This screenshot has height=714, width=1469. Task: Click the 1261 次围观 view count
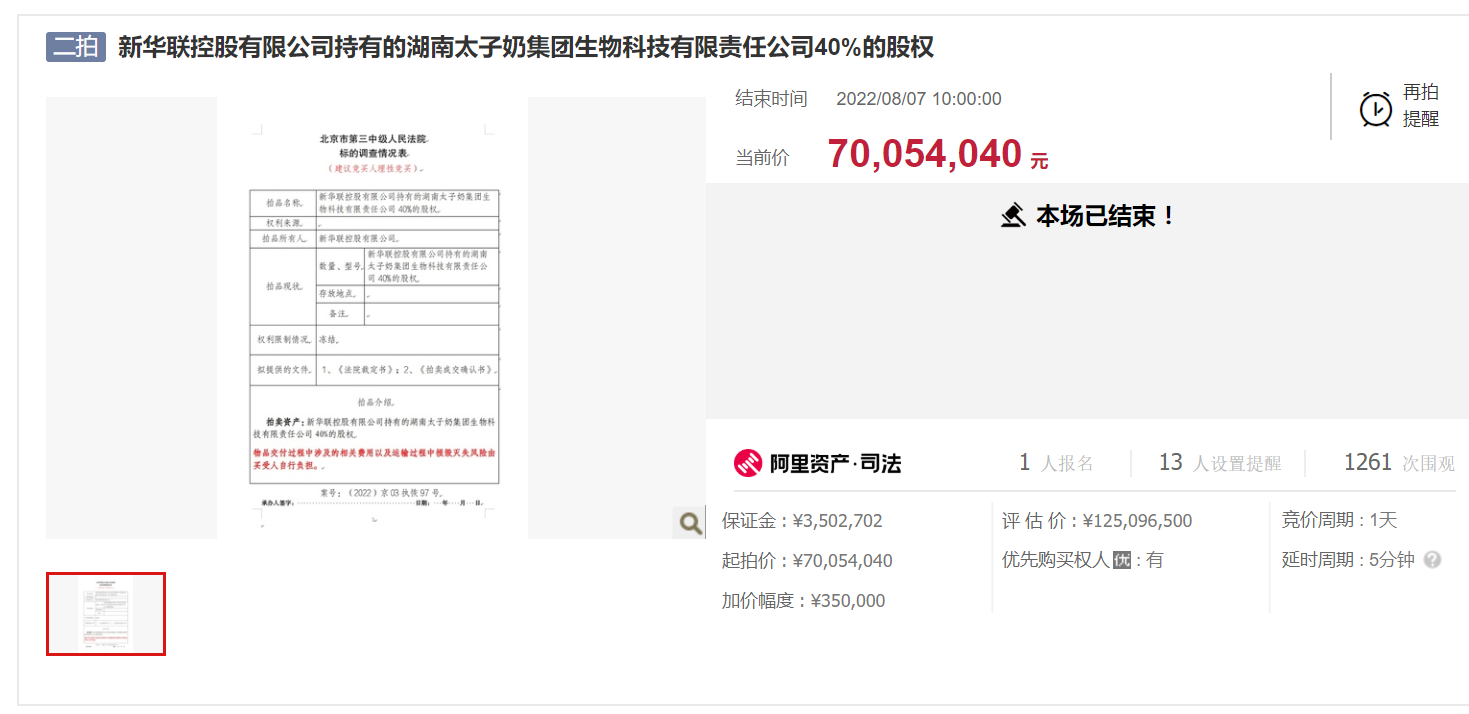[x=1399, y=462]
